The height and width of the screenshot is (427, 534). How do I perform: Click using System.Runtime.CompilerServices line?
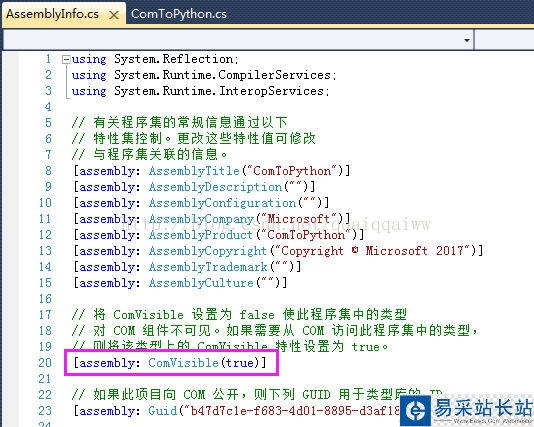point(204,75)
